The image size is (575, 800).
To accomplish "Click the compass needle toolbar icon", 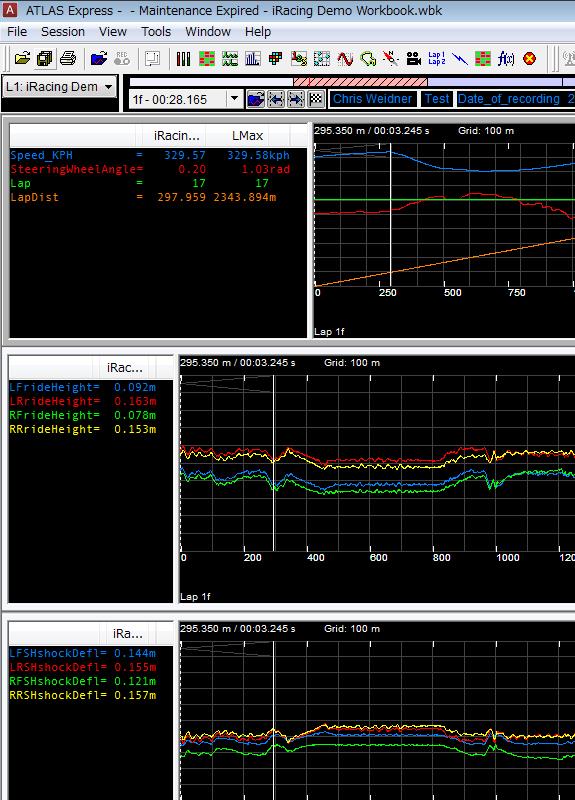I will 391,59.
